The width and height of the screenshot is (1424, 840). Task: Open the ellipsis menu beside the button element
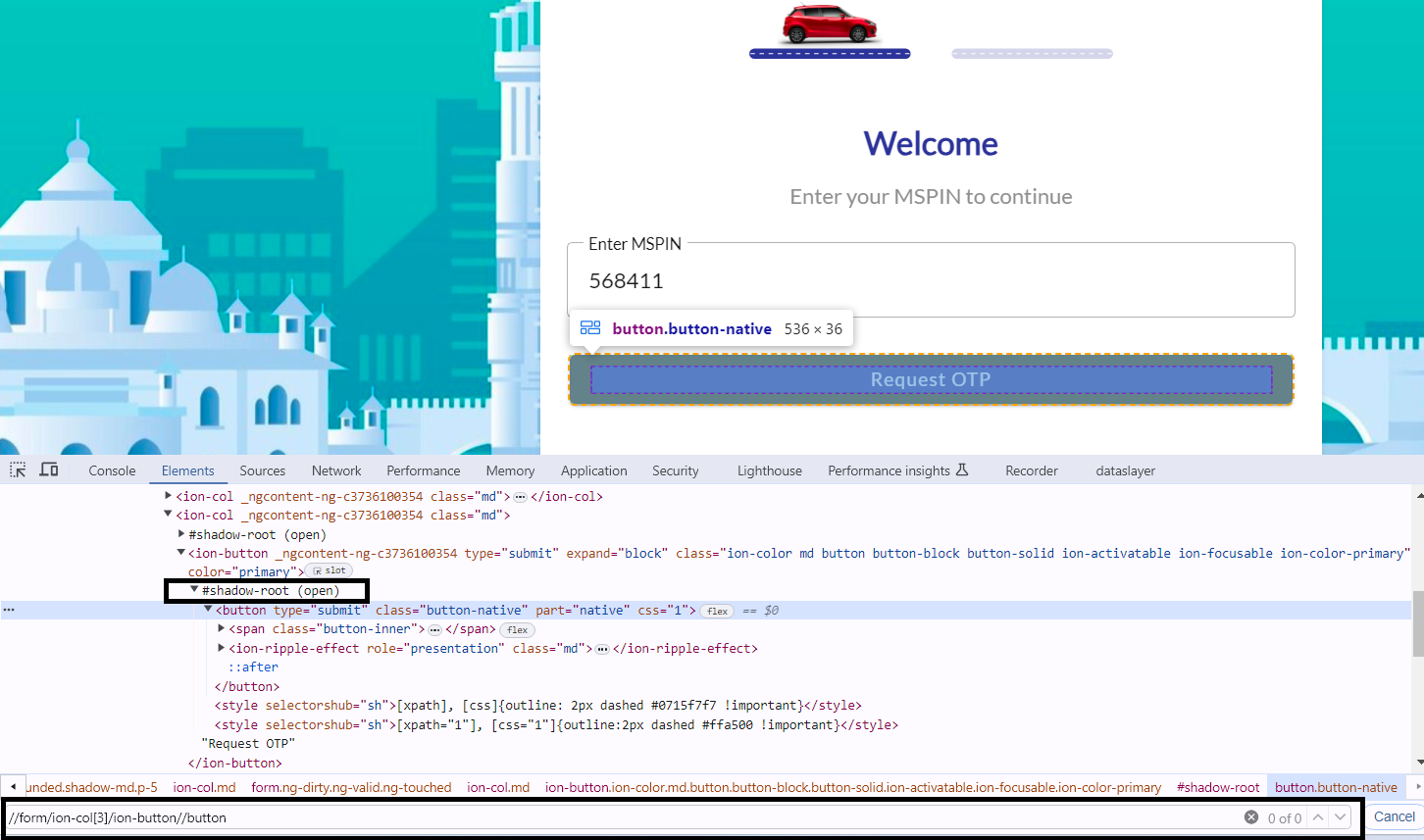click(9, 610)
